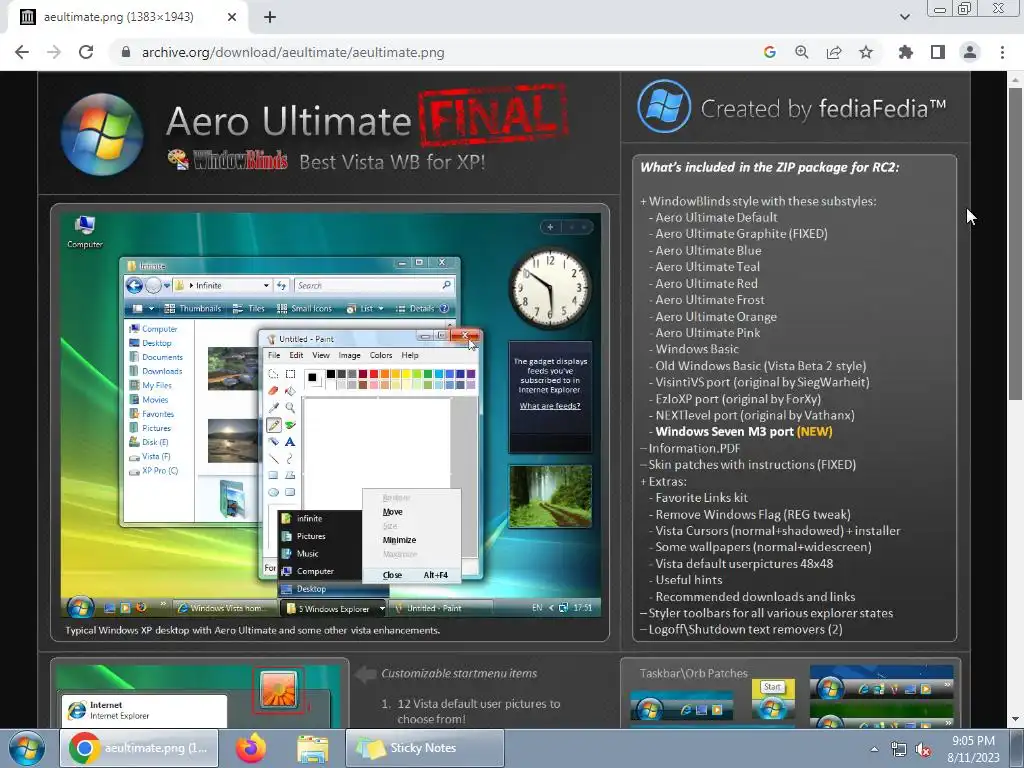The image size is (1024, 768).
Task: Launch Firefox from the taskbar
Action: tap(251, 748)
